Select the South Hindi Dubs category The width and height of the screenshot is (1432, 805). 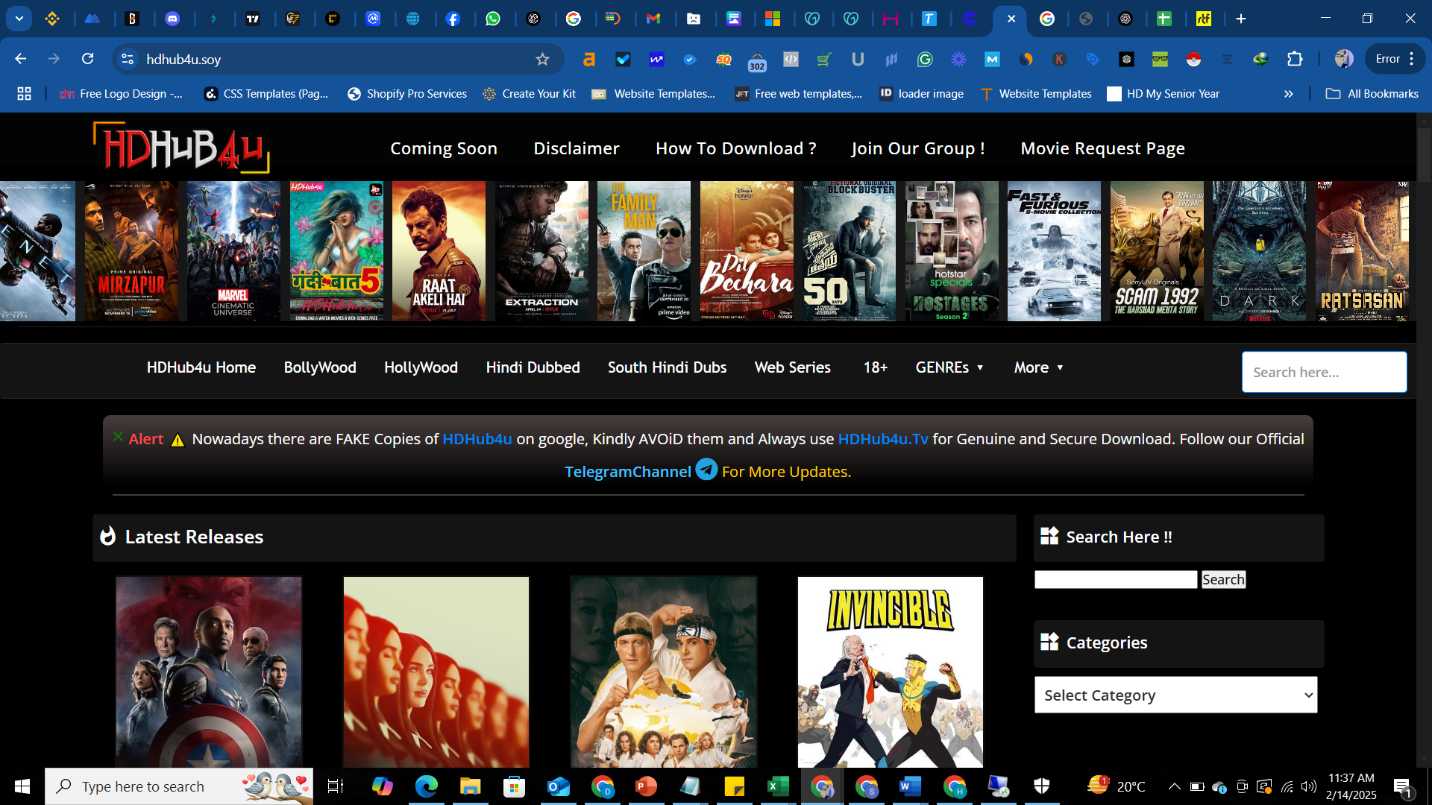coord(667,367)
